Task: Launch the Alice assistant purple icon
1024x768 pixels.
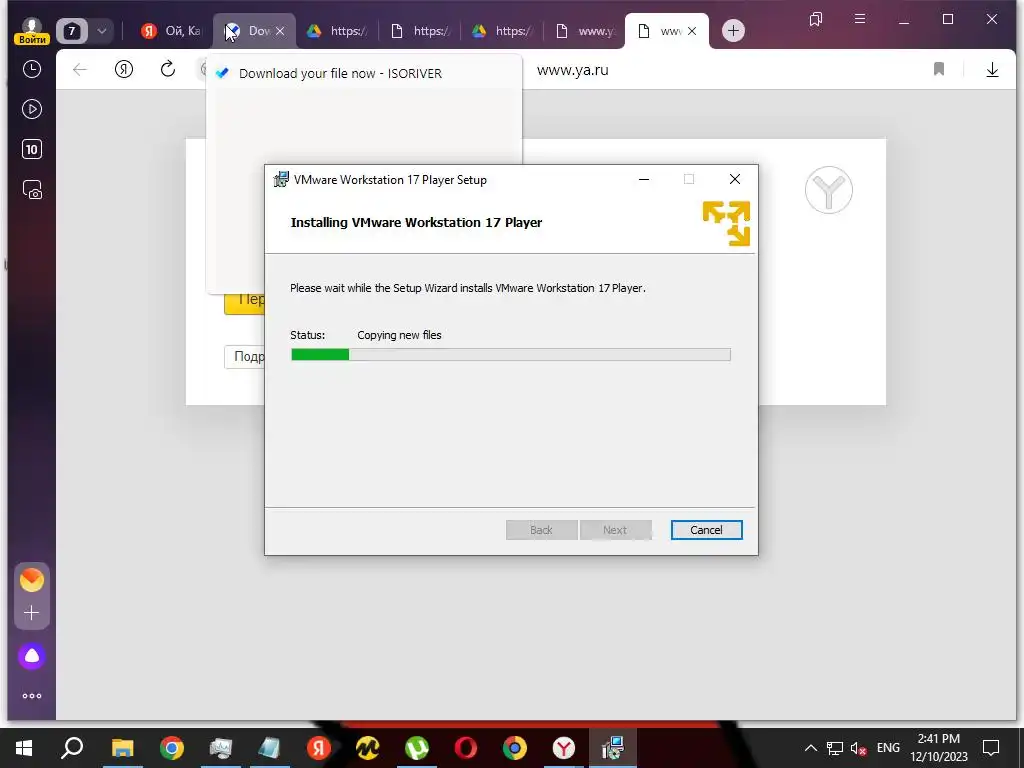Action: tap(31, 656)
